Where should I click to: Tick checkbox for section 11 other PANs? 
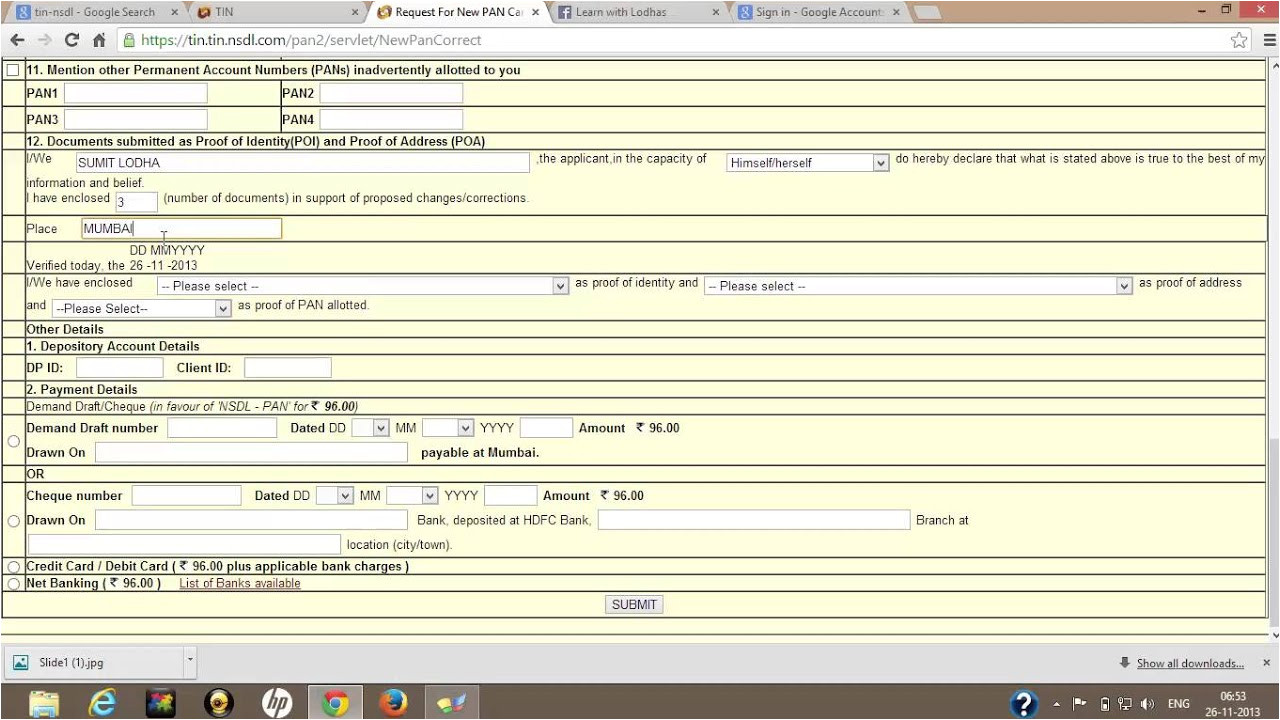click(13, 71)
